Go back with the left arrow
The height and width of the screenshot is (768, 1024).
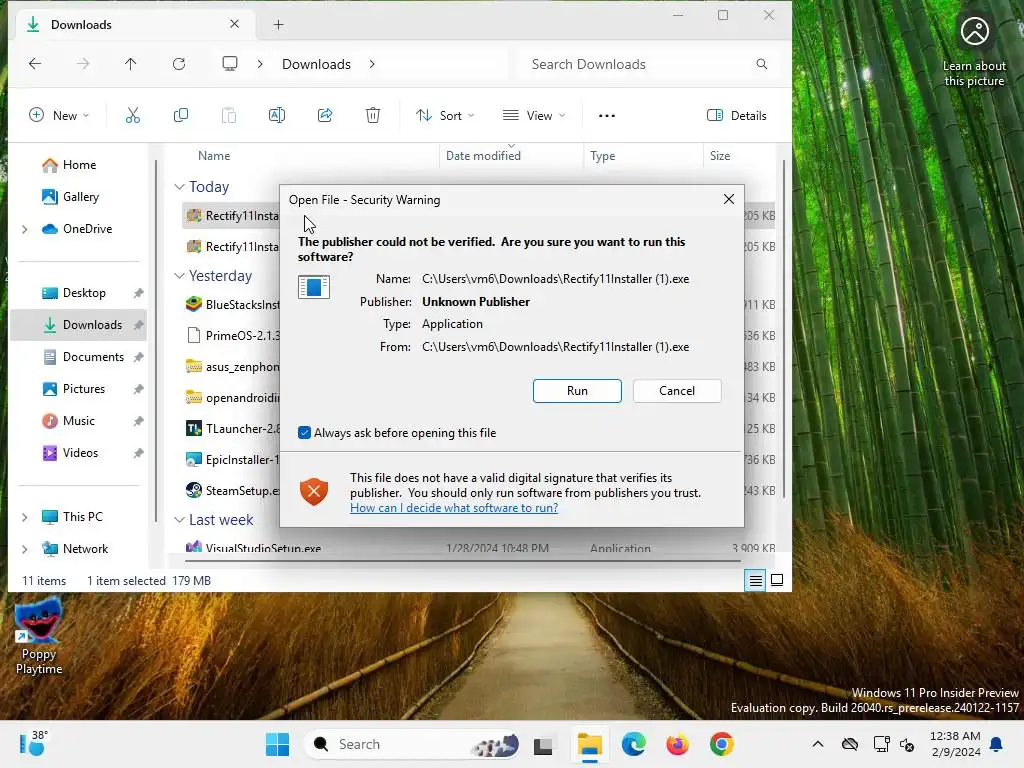coord(35,63)
